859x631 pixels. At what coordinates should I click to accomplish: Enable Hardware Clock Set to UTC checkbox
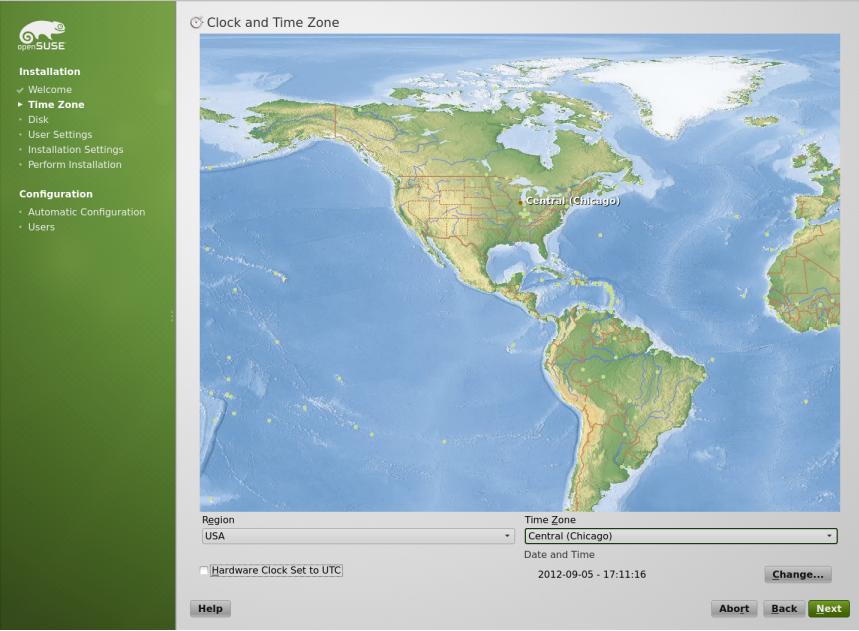coord(204,571)
